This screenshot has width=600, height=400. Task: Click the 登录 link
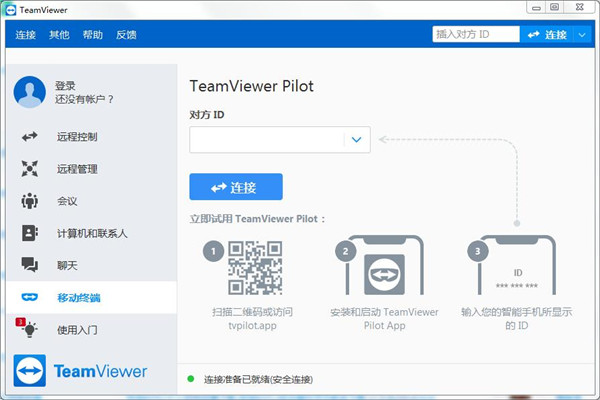coord(65,86)
